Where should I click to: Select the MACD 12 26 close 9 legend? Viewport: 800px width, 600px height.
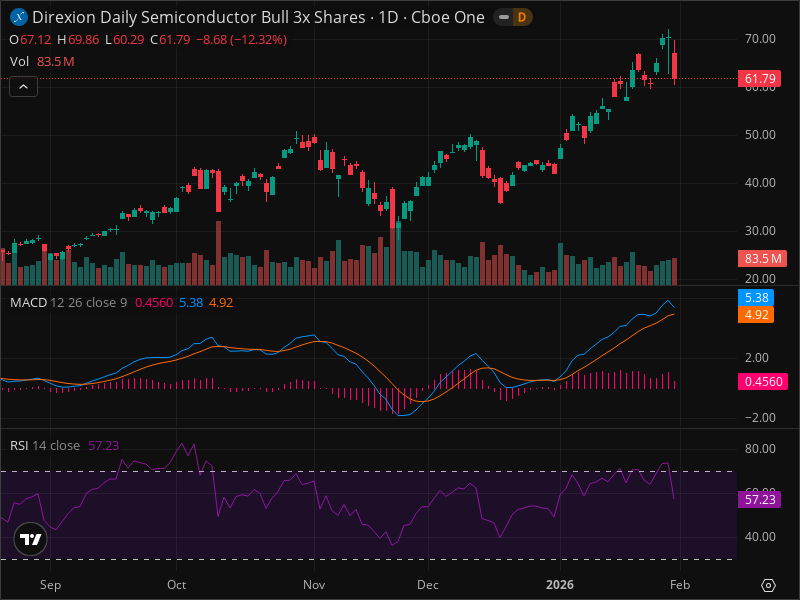pyautogui.click(x=68, y=303)
